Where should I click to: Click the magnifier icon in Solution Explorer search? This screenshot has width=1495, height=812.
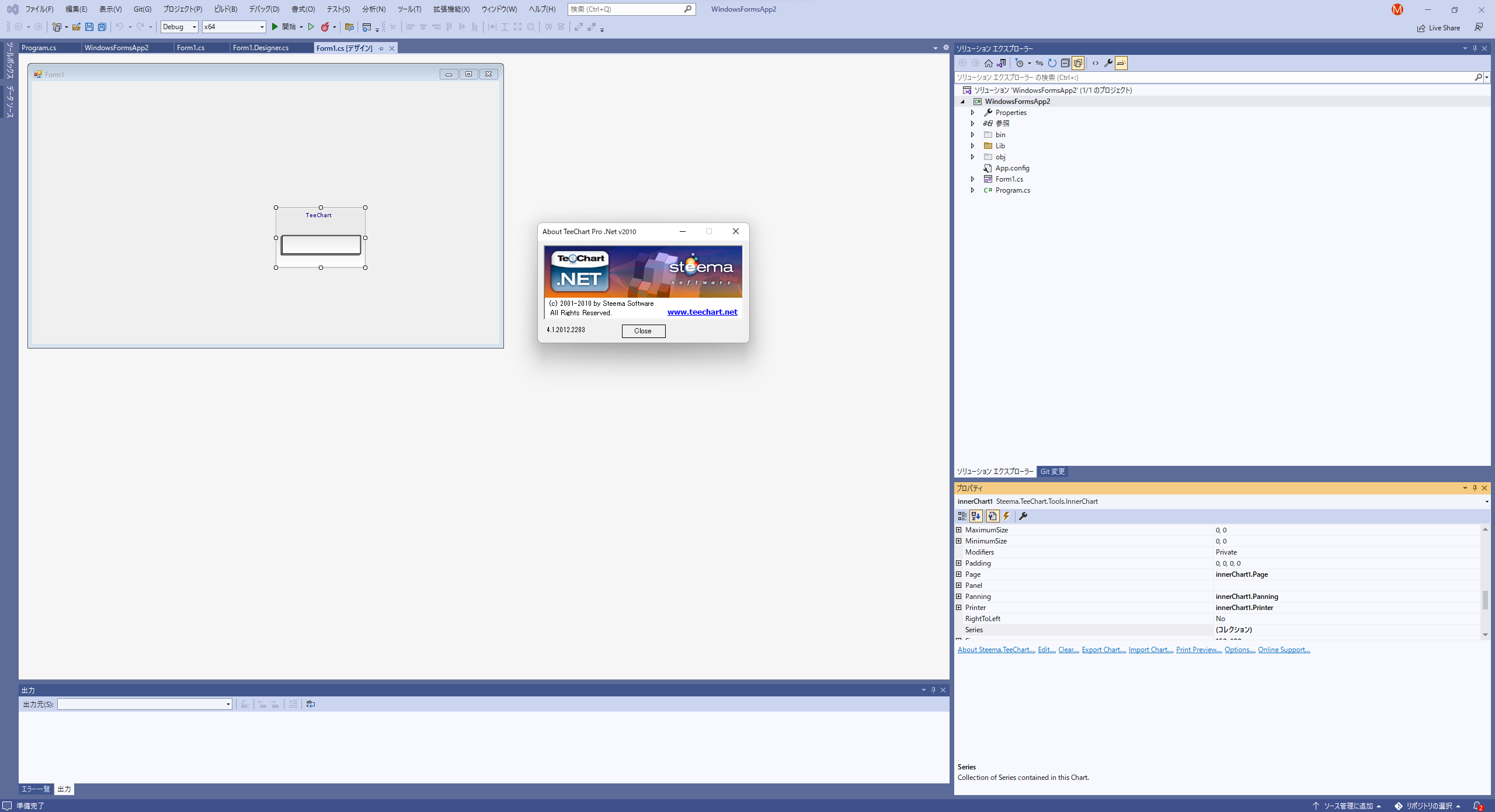point(1478,77)
